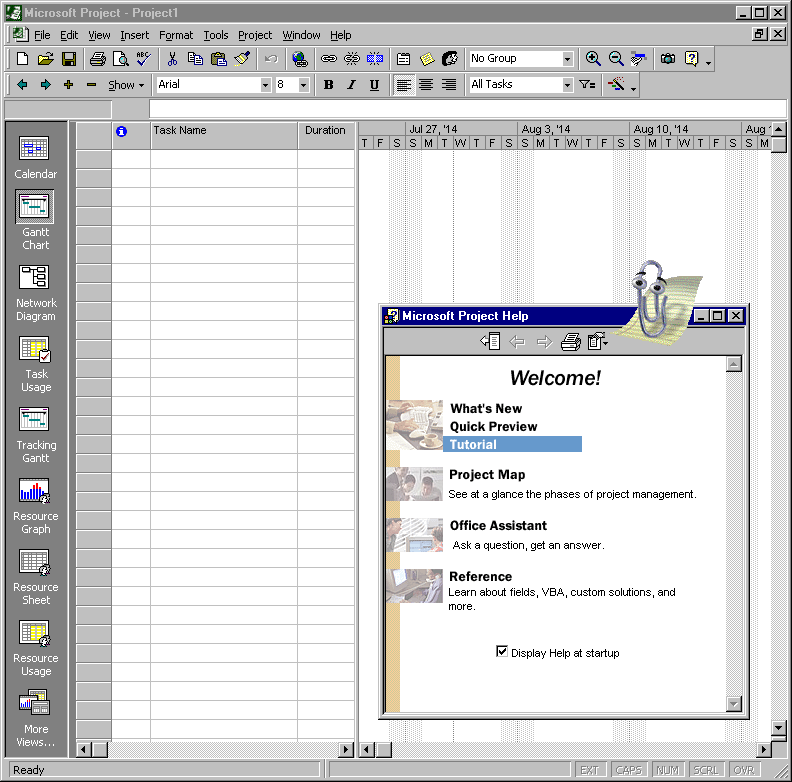Click the Split Task icon
This screenshot has width=792, height=782.
coord(375,59)
